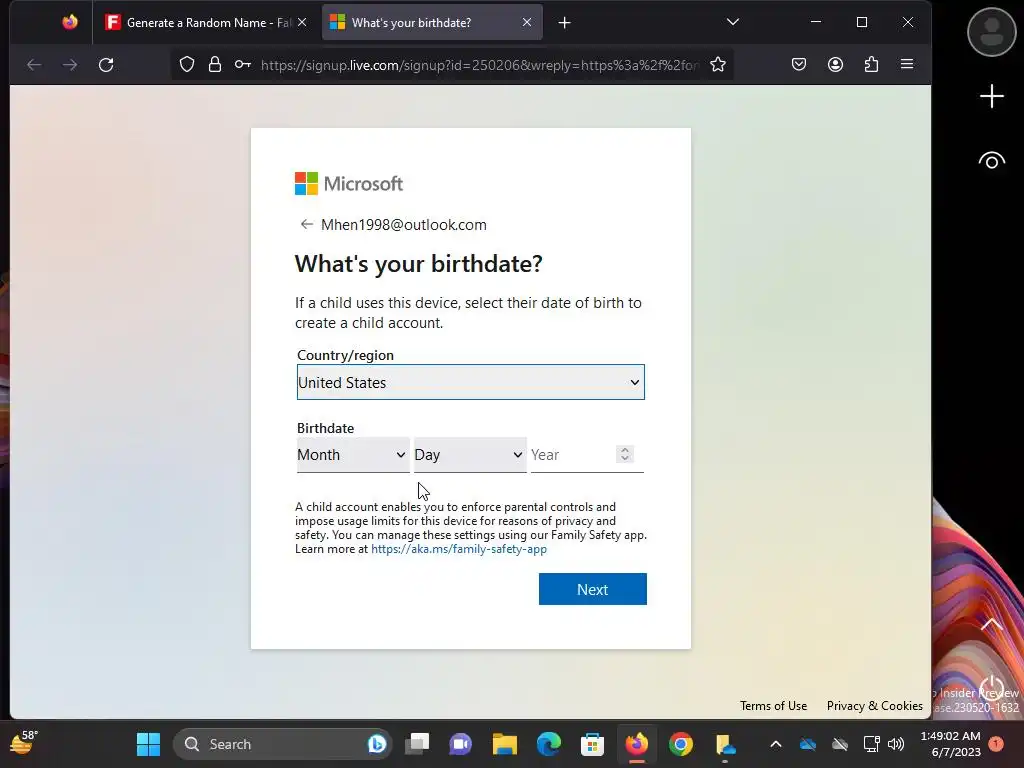This screenshot has height=768, width=1024.
Task: Click the plus icon in right sidebar
Action: 991,96
